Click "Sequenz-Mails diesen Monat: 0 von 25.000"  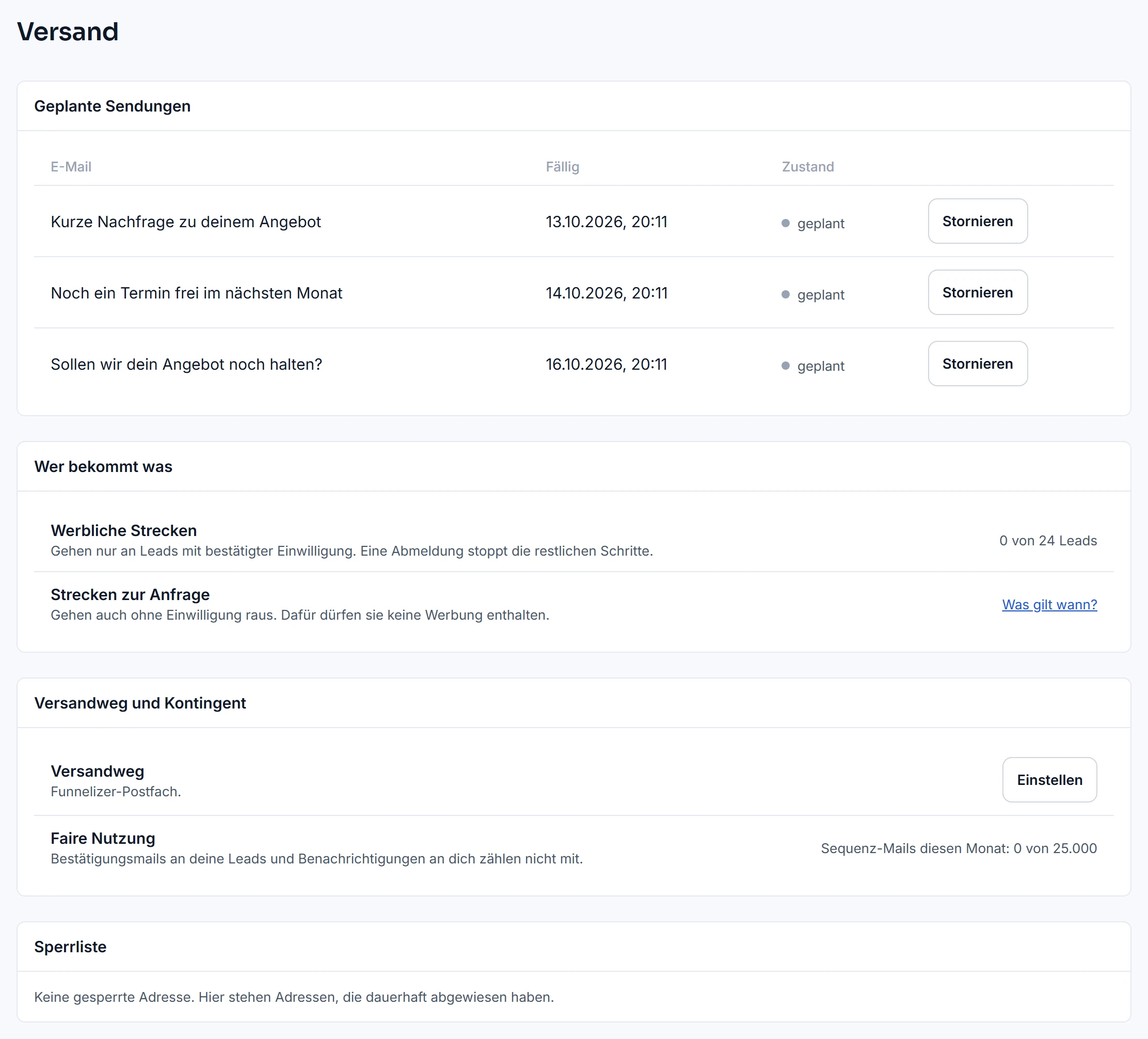tap(959, 848)
